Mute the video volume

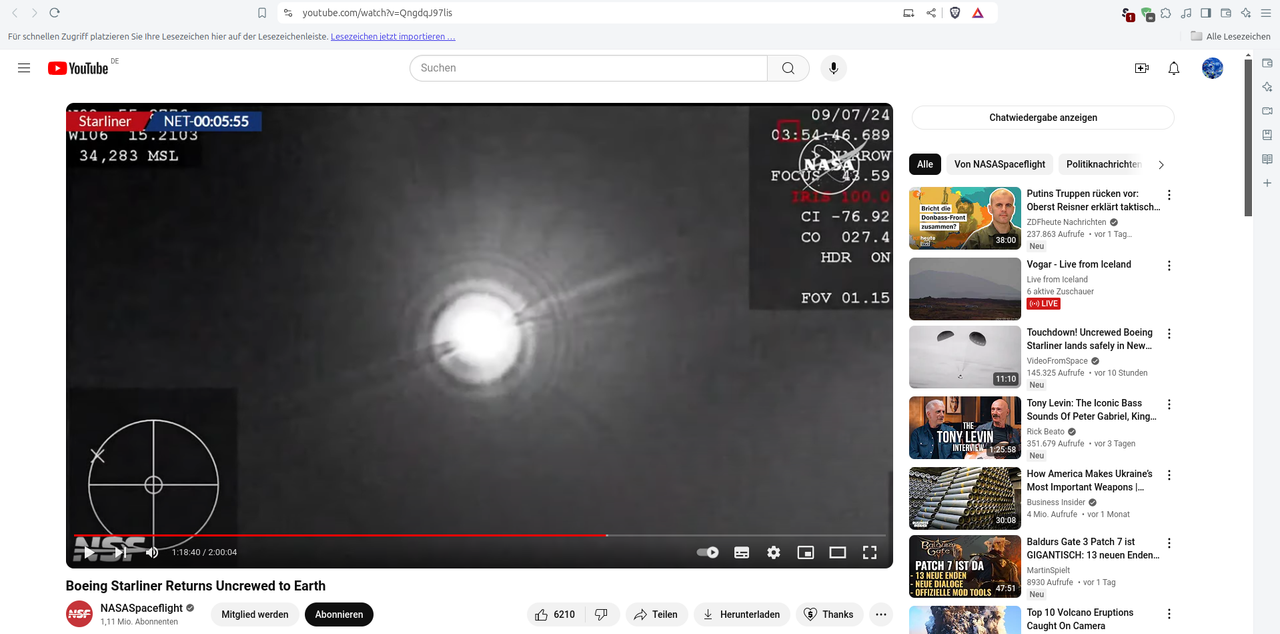click(152, 552)
